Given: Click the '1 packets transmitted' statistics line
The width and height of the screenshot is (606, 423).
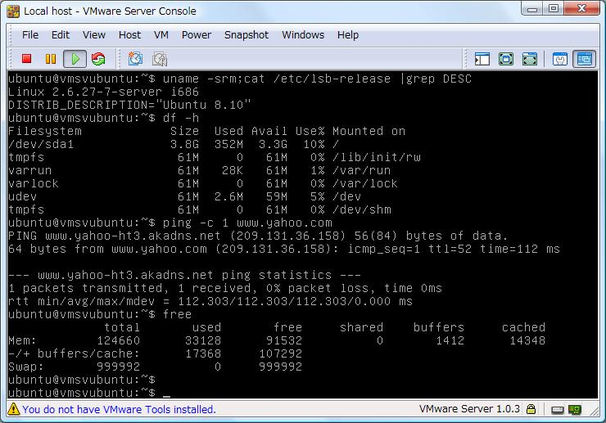Looking at the screenshot, I should point(225,288).
